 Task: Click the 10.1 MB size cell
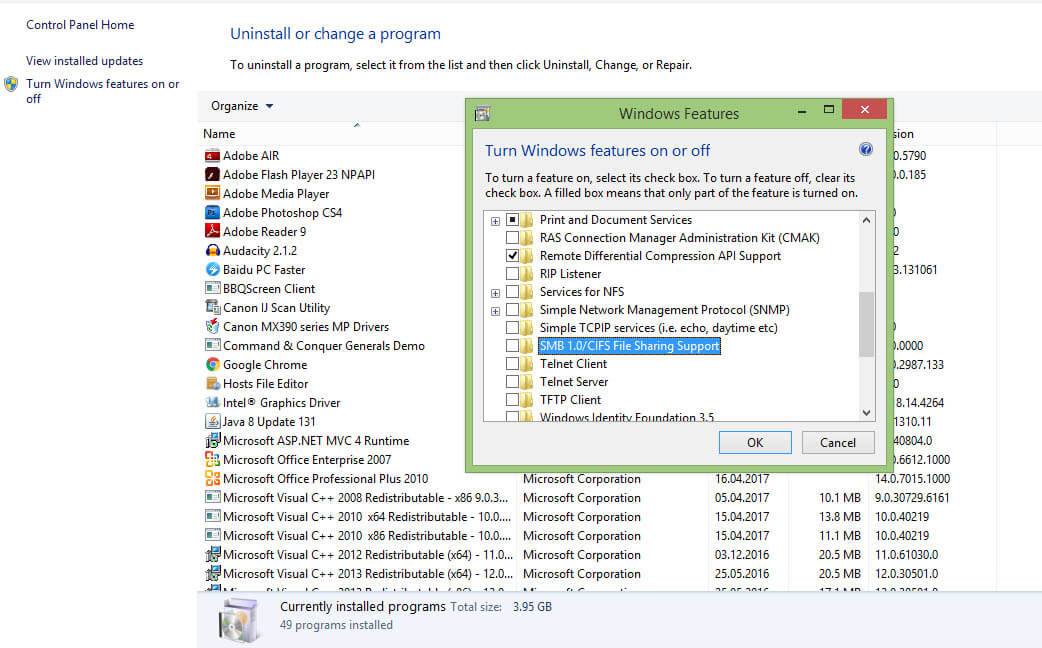[839, 498]
